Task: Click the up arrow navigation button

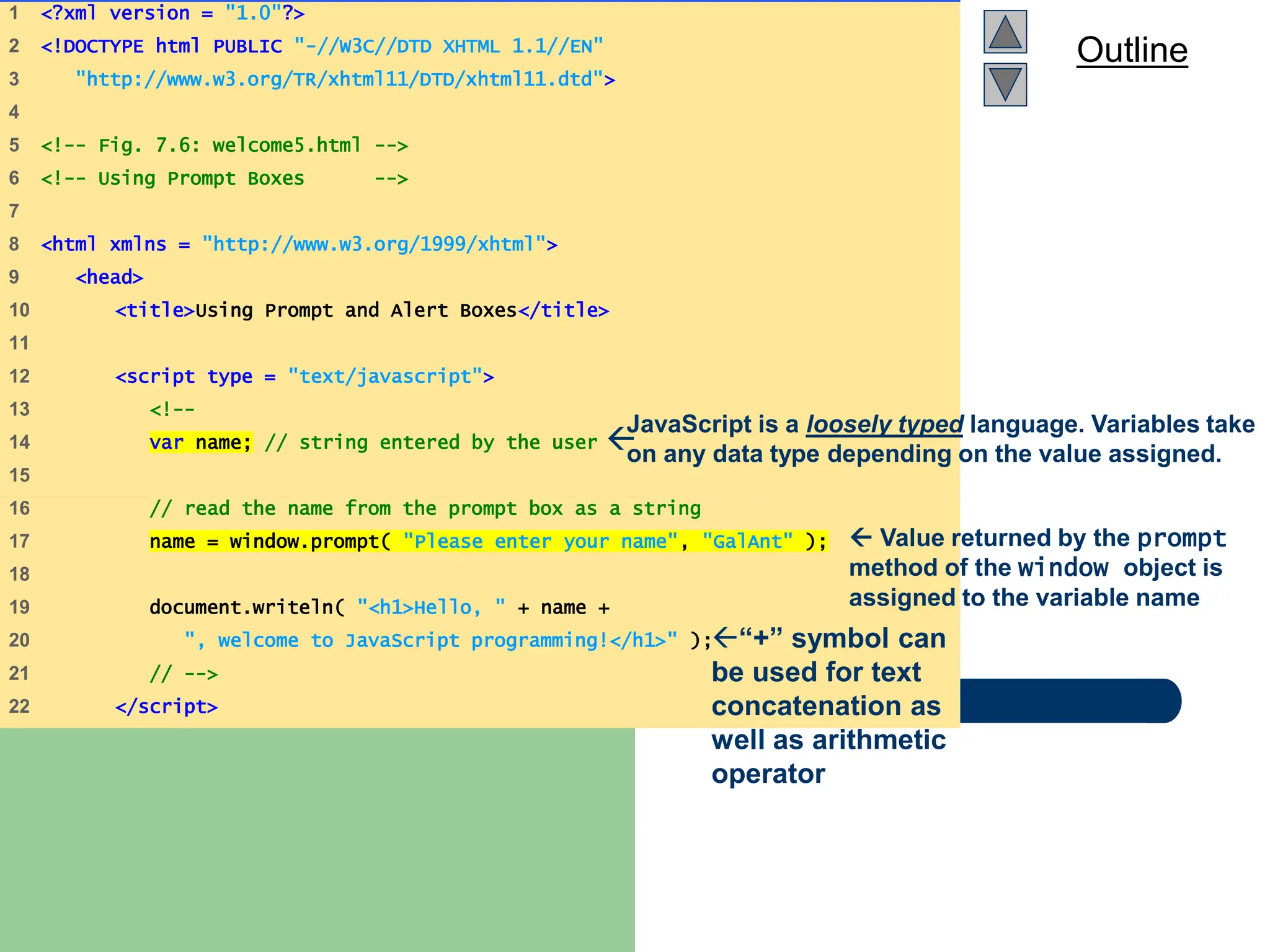Action: click(x=1005, y=32)
